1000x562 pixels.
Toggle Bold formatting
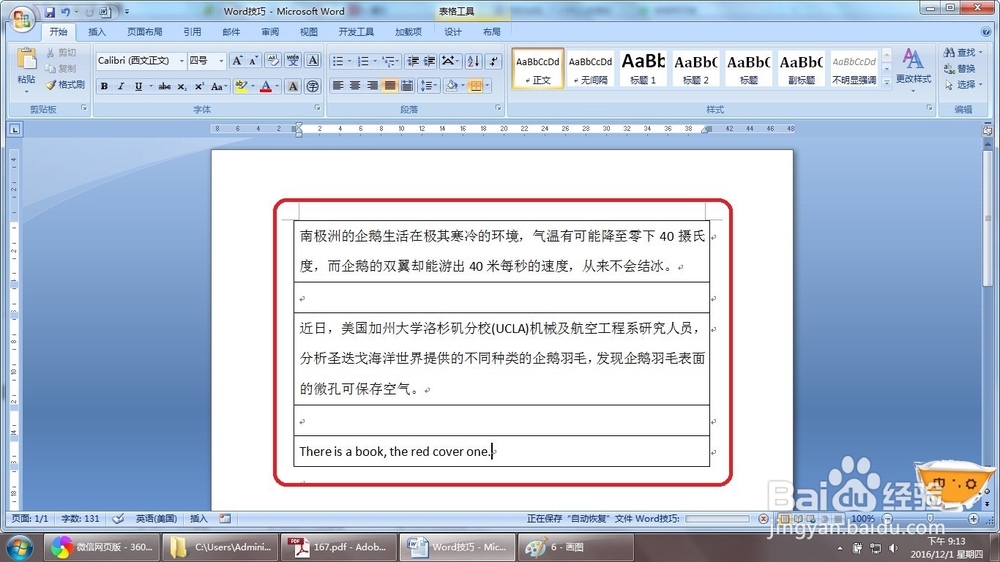click(x=104, y=86)
